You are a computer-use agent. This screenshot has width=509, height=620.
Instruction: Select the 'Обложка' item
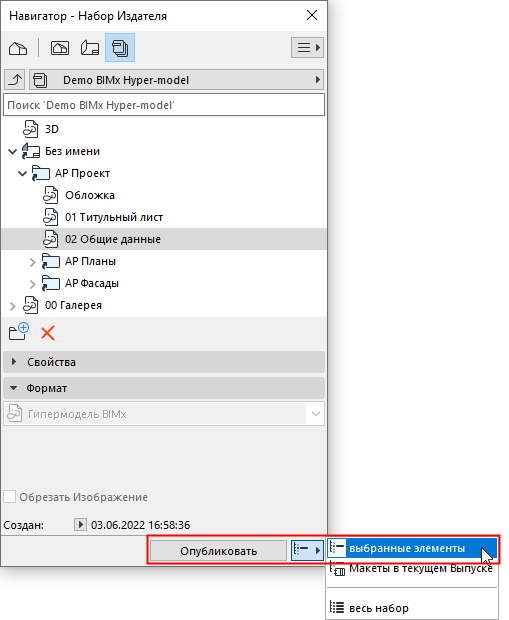(90, 195)
